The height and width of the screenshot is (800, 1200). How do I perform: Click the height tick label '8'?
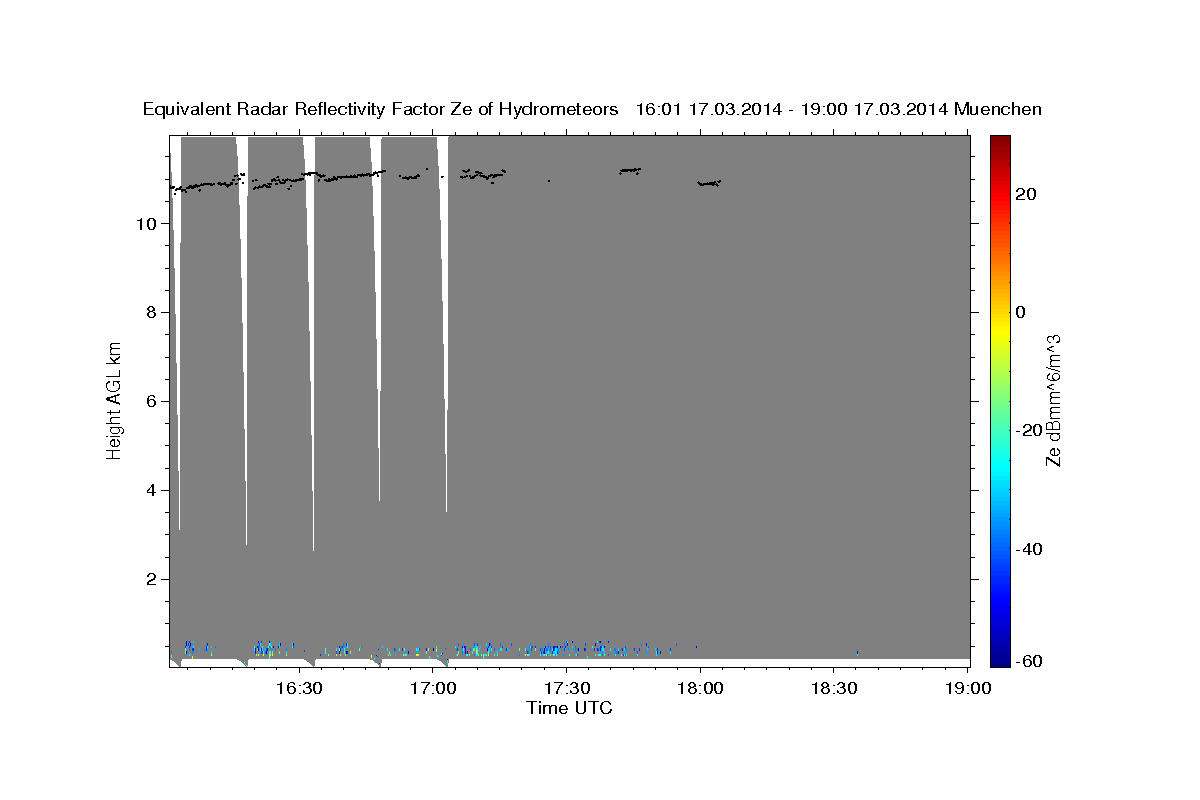pyautogui.click(x=151, y=312)
